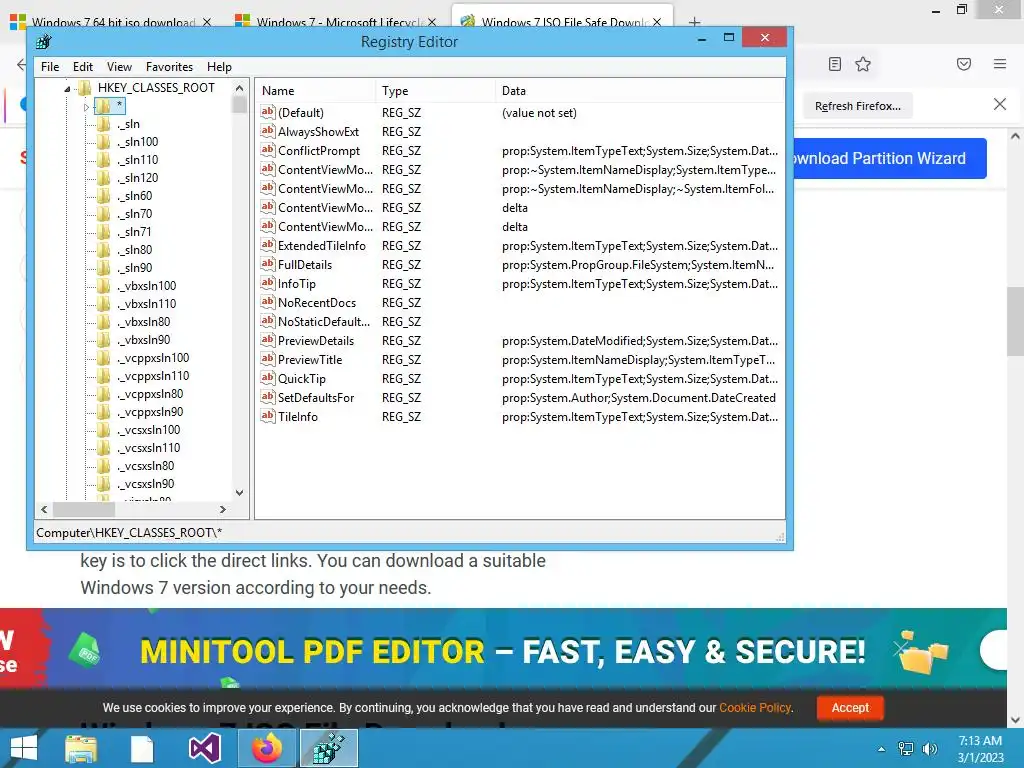
Task: Open the Cookie Policy link
Action: point(755,708)
